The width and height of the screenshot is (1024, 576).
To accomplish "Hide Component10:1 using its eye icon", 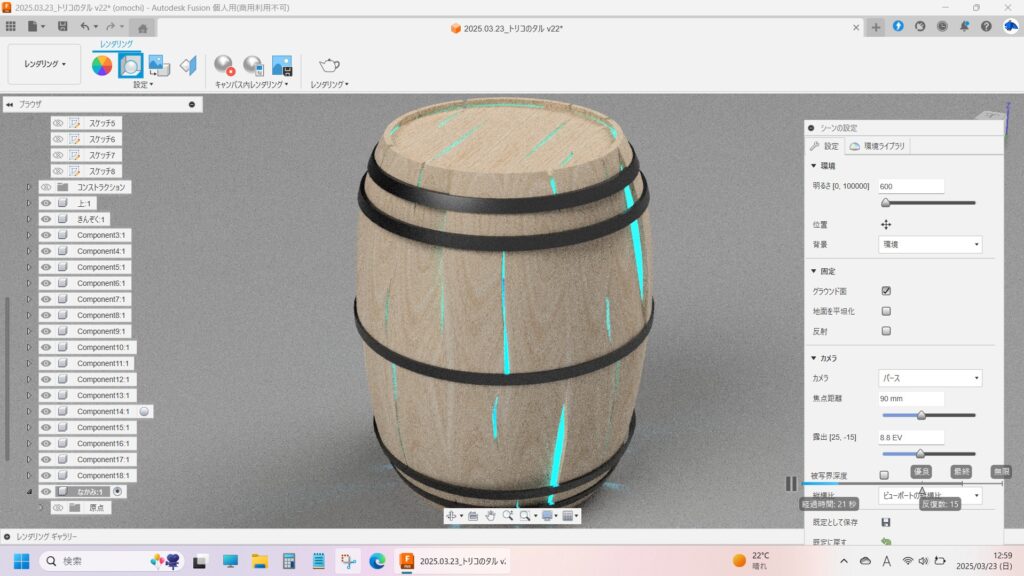I will (45, 347).
